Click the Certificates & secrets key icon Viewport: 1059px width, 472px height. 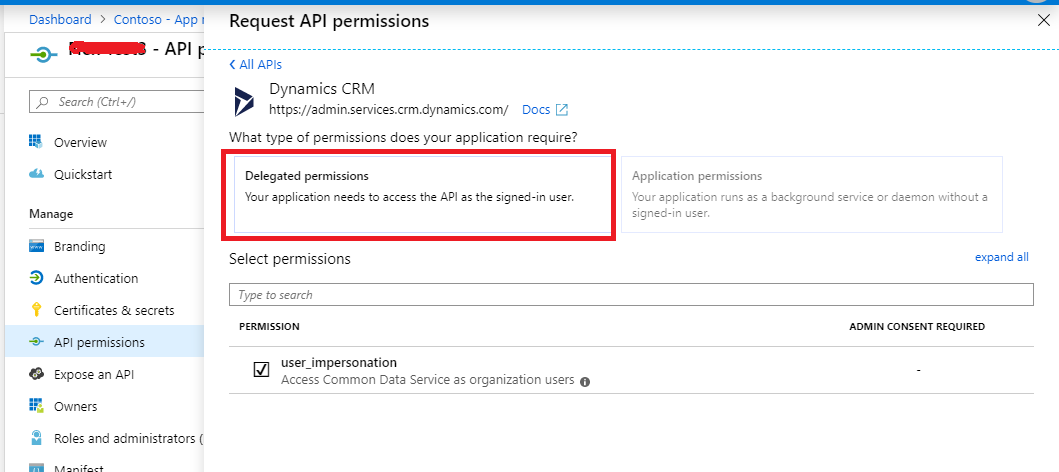pos(36,310)
